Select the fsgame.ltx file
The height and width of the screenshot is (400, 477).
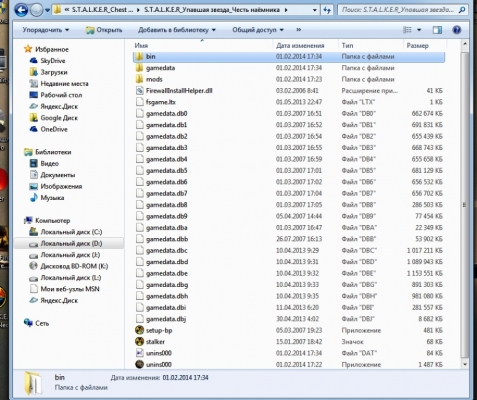289,102
